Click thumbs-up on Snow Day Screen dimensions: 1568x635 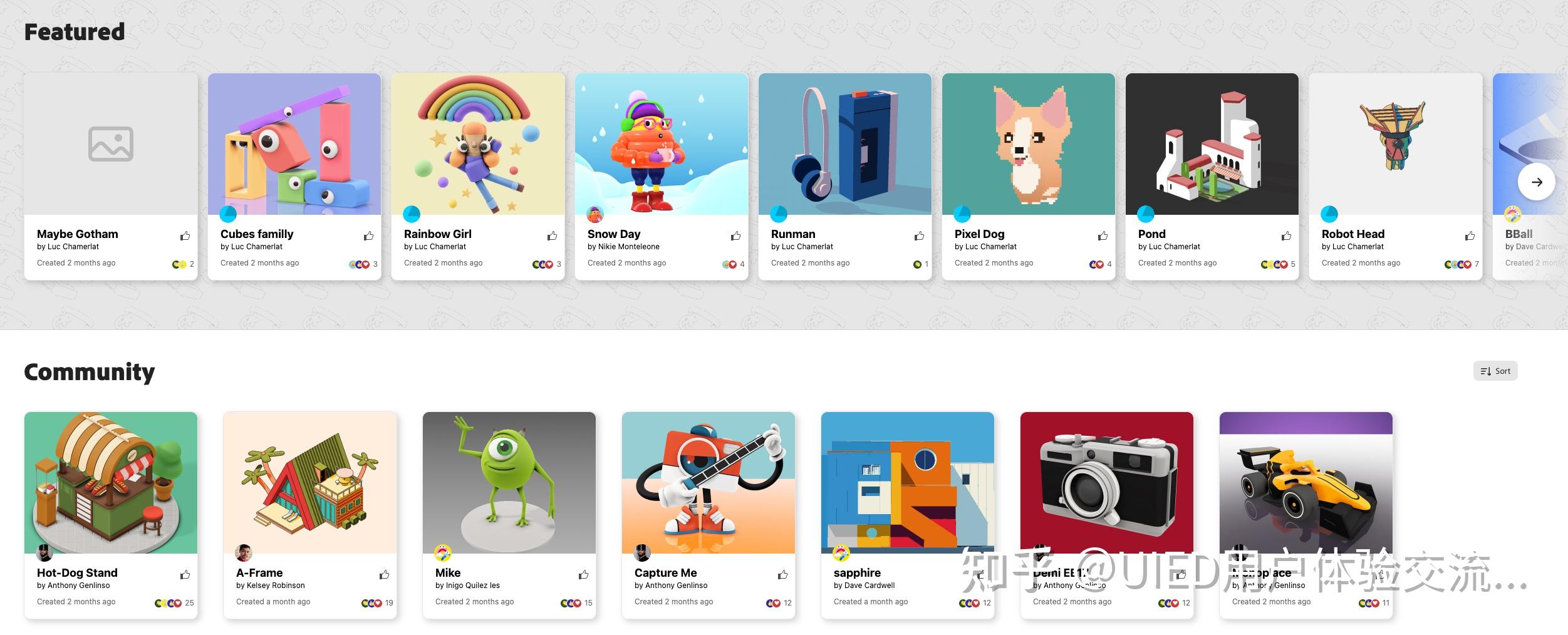coord(735,235)
